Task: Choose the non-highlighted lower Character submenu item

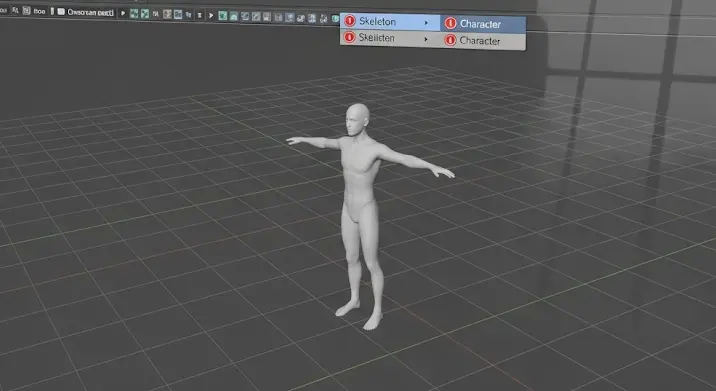Action: 483,41
